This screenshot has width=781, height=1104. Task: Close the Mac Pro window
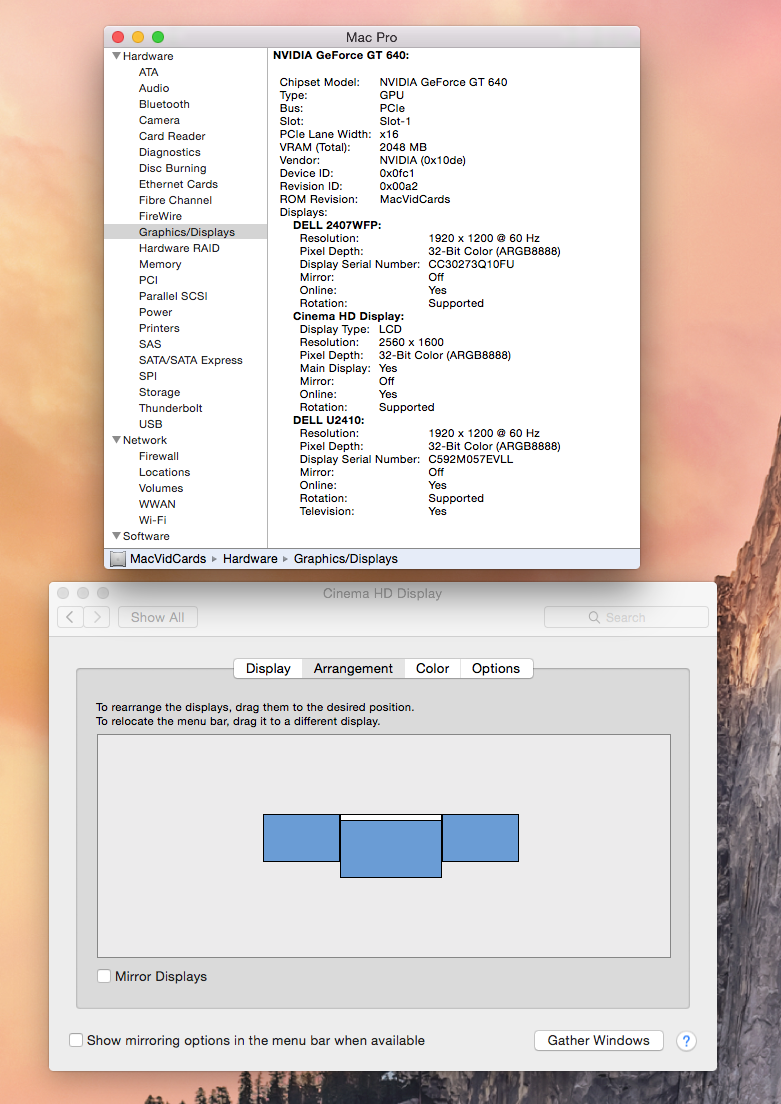click(118, 37)
